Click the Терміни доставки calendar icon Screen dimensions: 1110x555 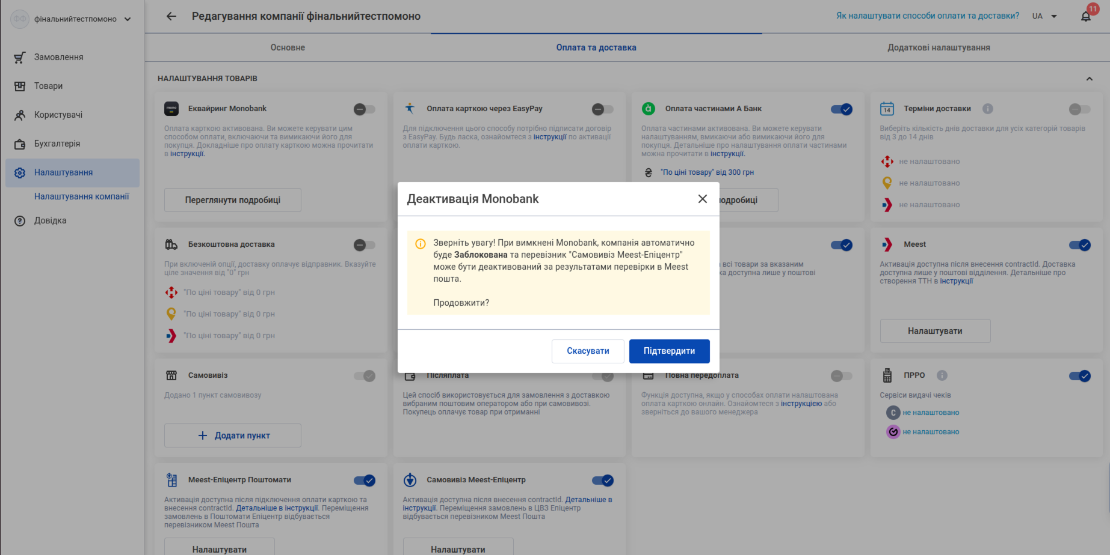click(x=886, y=109)
